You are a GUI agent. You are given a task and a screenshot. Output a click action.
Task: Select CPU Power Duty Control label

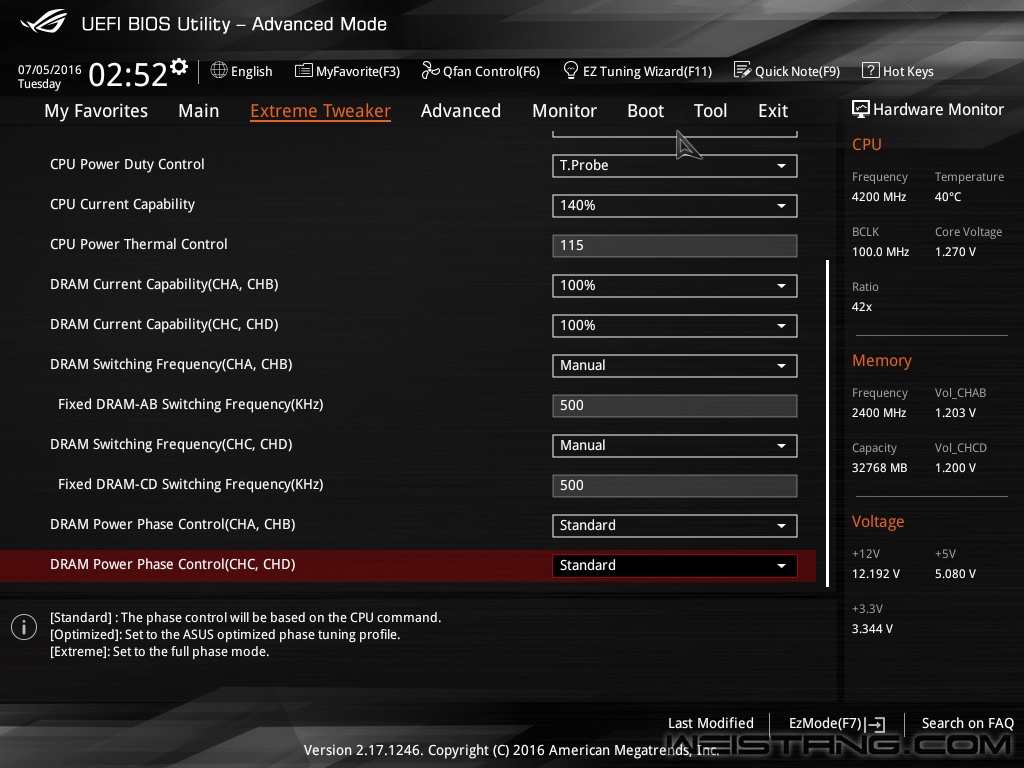[x=127, y=165]
